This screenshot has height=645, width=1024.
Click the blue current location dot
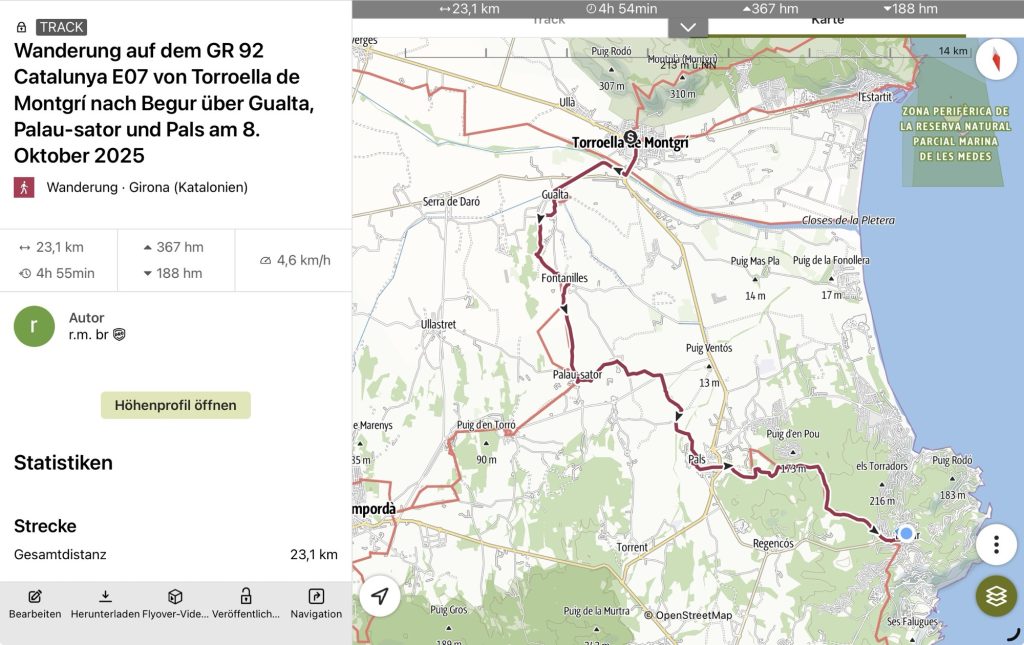coord(906,534)
